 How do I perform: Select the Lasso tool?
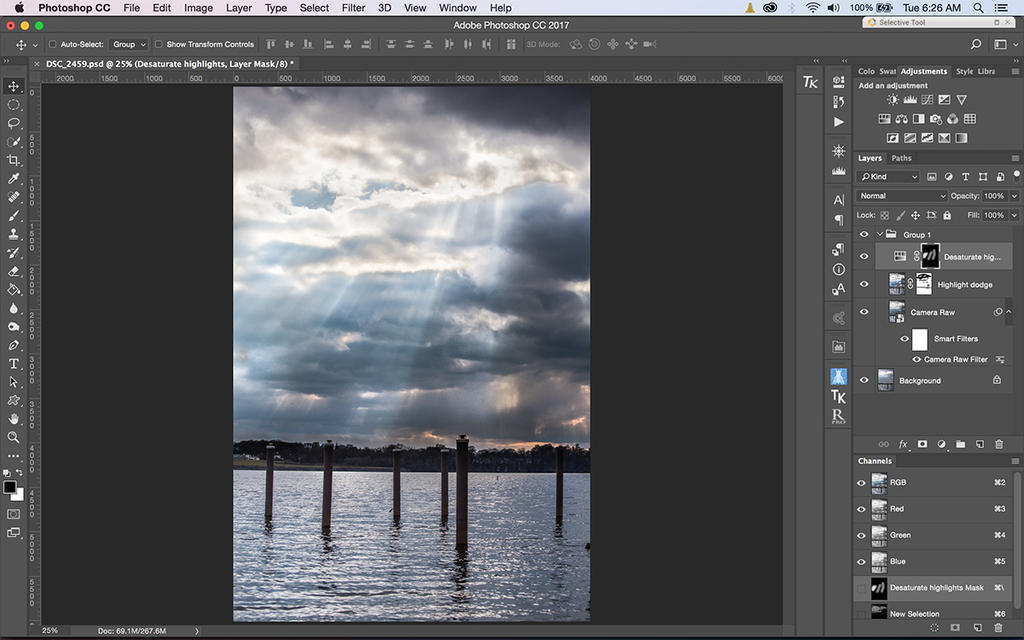[14, 123]
